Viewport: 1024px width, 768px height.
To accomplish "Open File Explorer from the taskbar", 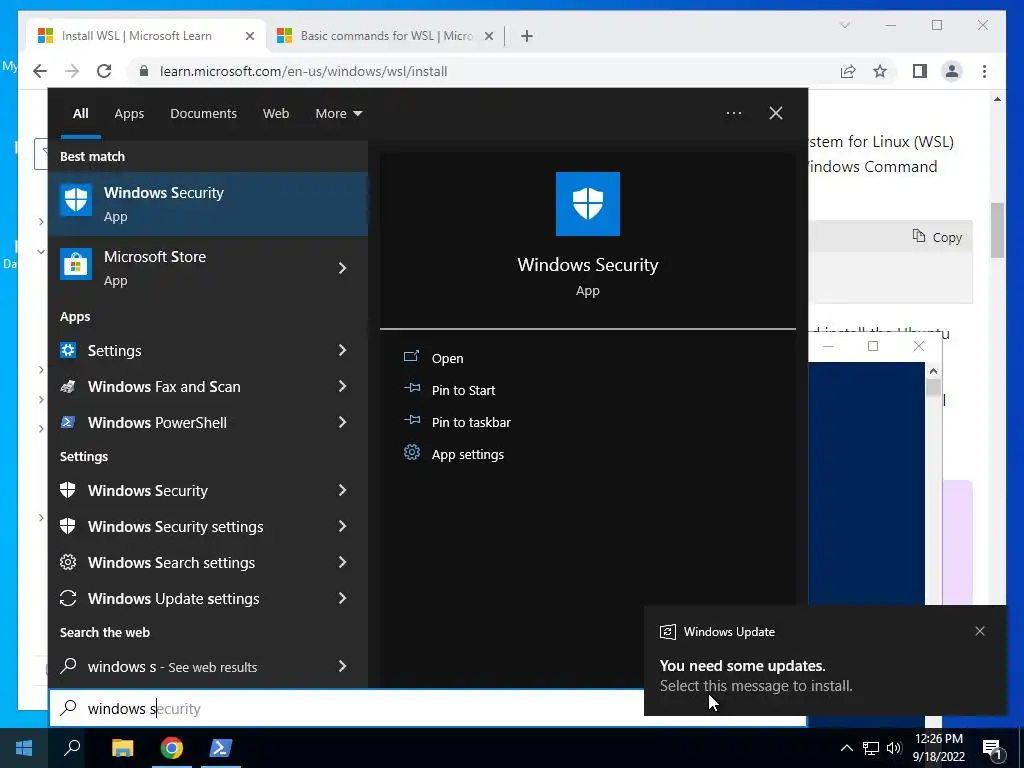I will click(122, 748).
